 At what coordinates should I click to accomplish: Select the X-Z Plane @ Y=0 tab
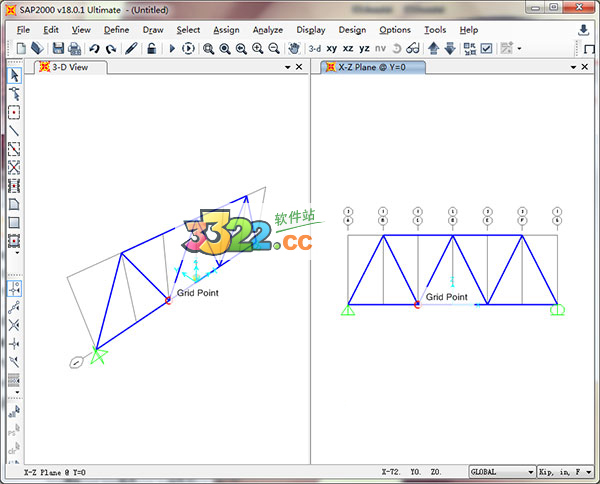click(376, 67)
